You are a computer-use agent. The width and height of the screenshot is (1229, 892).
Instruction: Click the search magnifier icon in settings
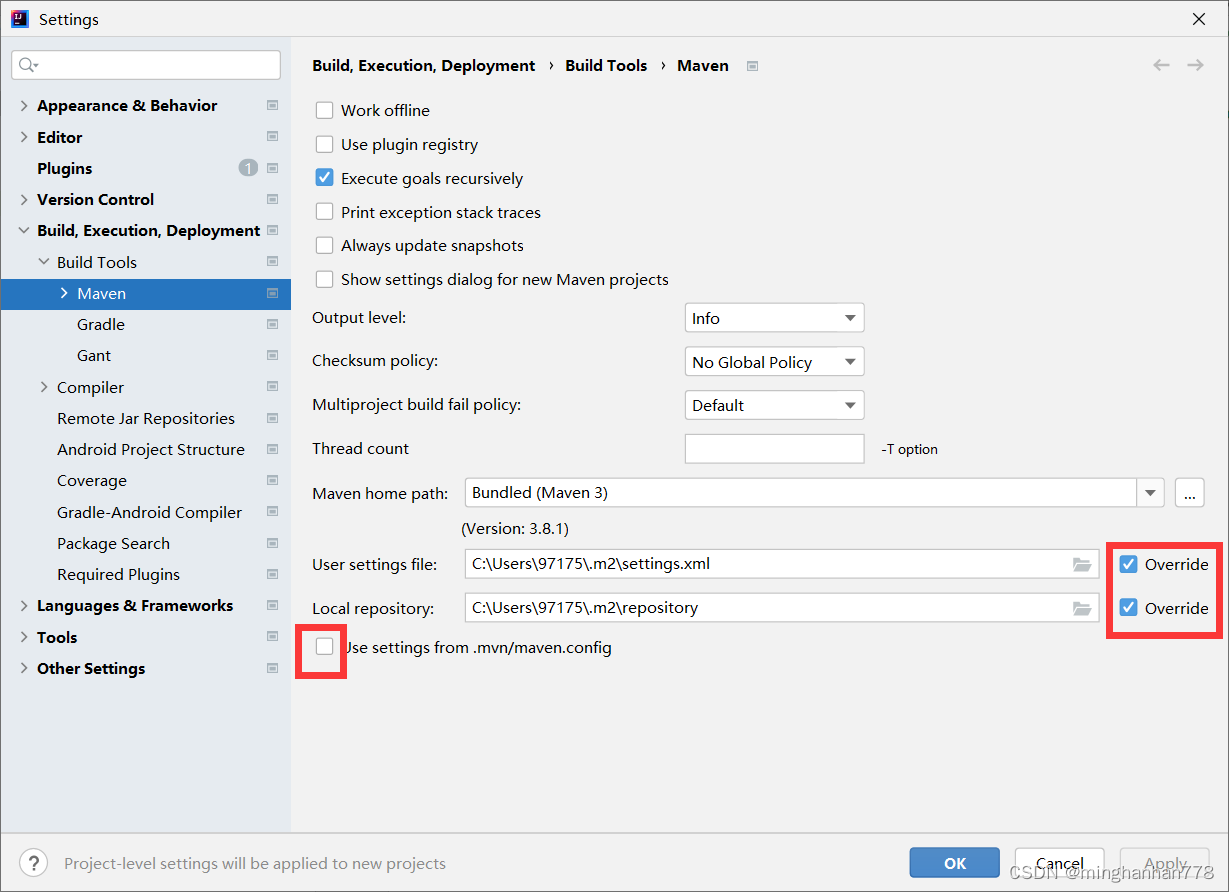click(28, 65)
